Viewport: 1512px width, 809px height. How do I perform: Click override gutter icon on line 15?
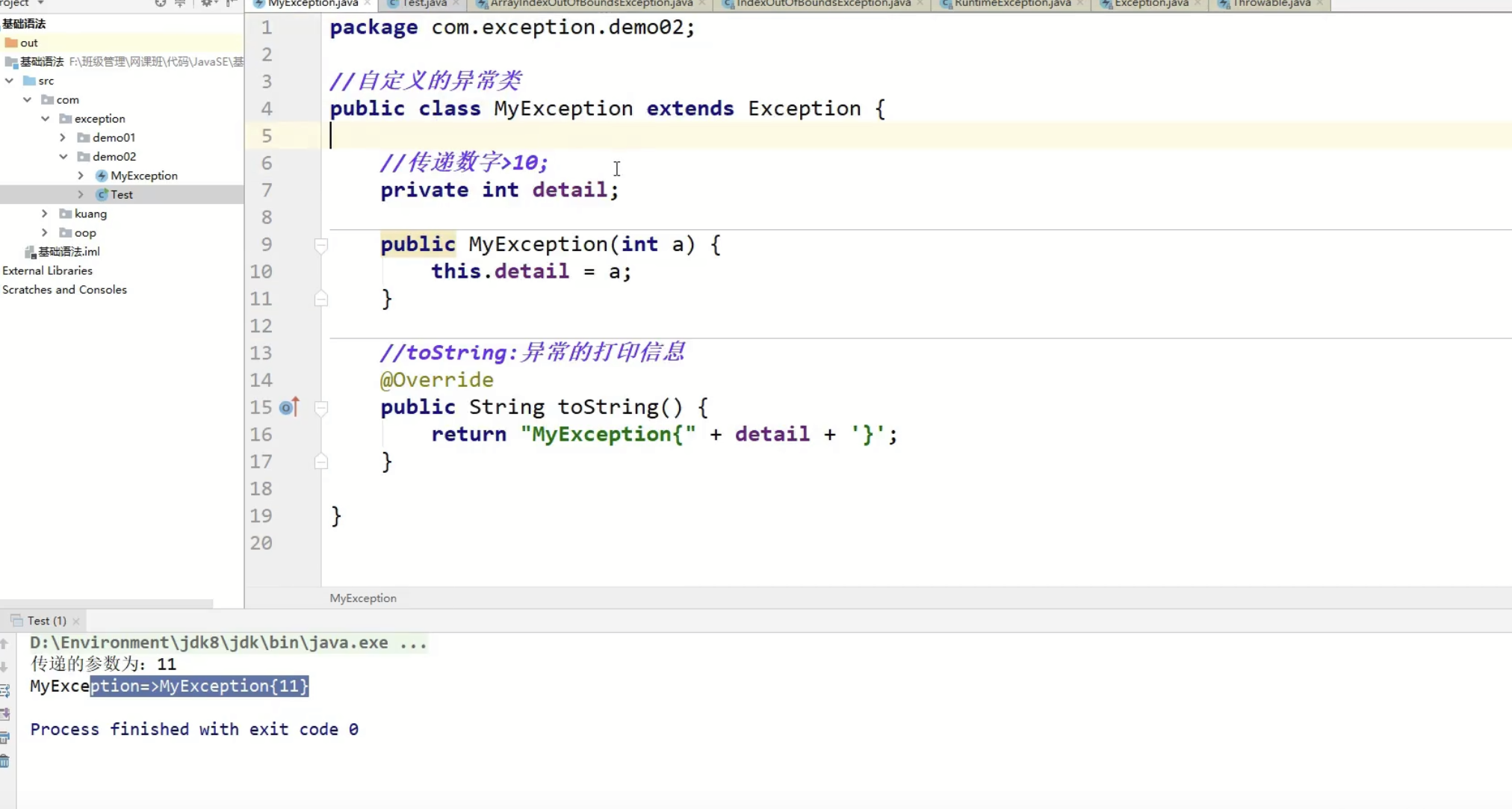point(288,407)
